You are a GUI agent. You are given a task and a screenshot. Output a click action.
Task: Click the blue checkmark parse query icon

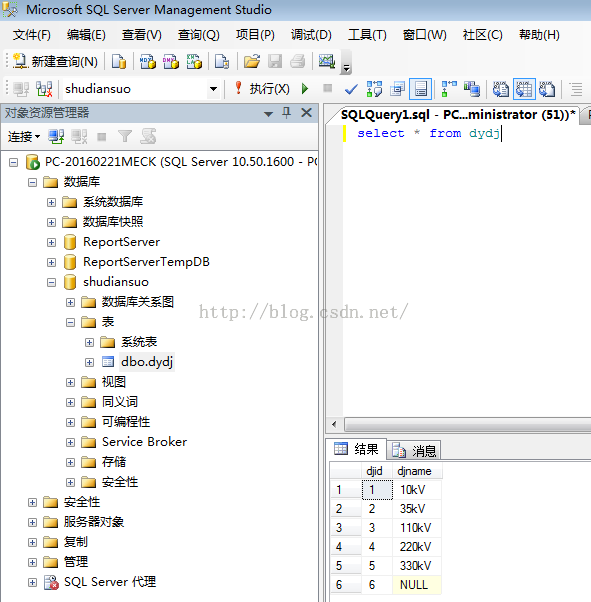[351, 89]
